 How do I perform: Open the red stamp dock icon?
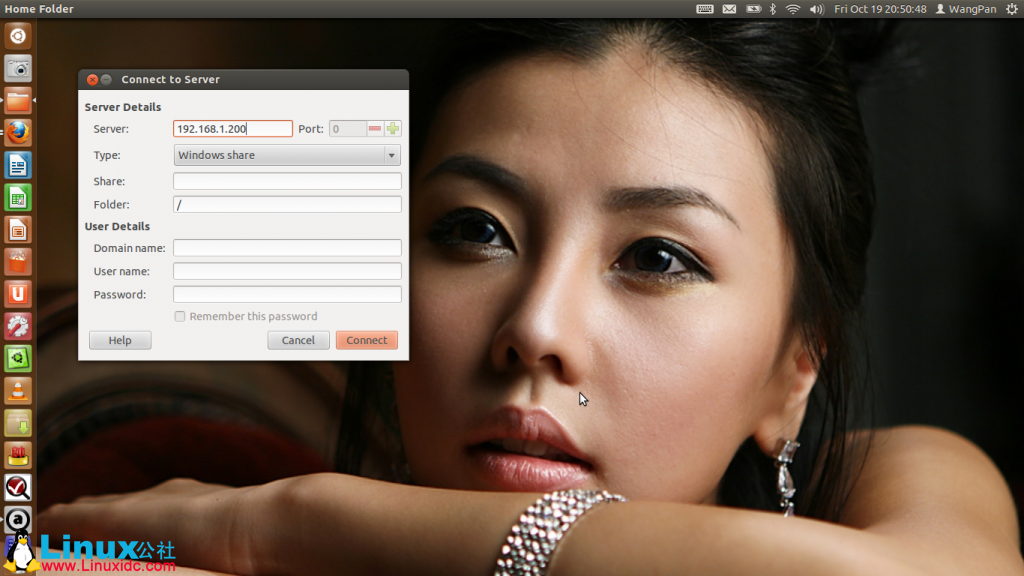click(x=18, y=455)
